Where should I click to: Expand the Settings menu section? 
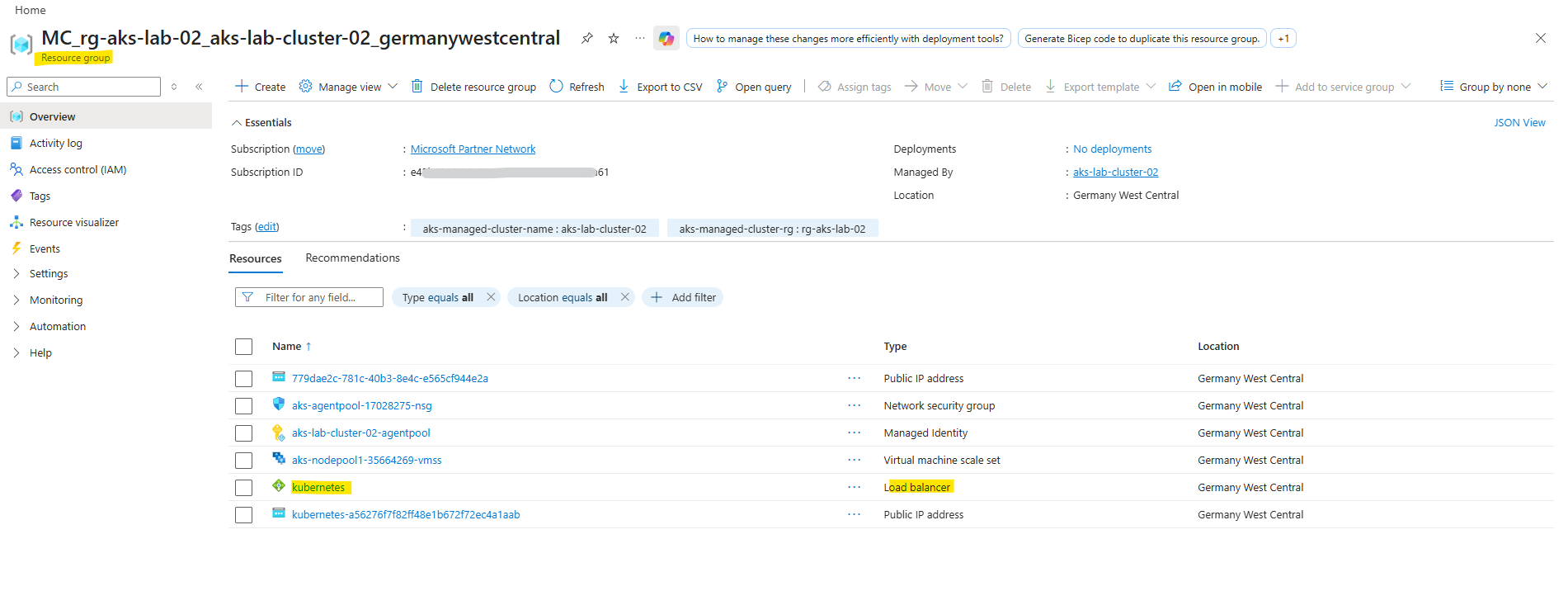[49, 274]
